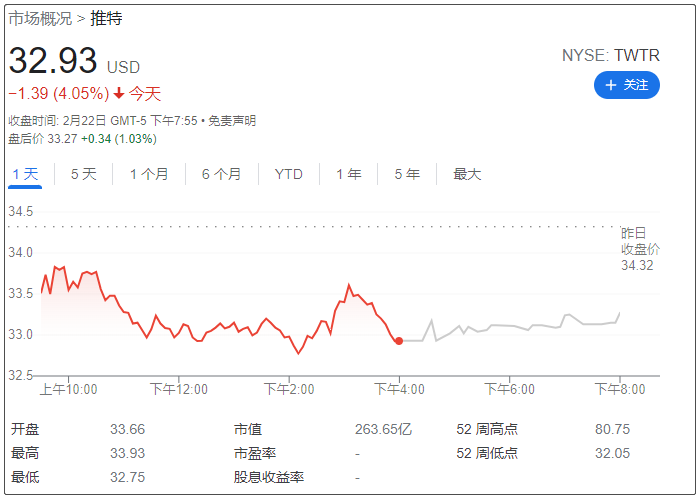Switch to the 5 天 tab
Image resolution: width=698 pixels, height=497 pixels.
click(x=83, y=174)
